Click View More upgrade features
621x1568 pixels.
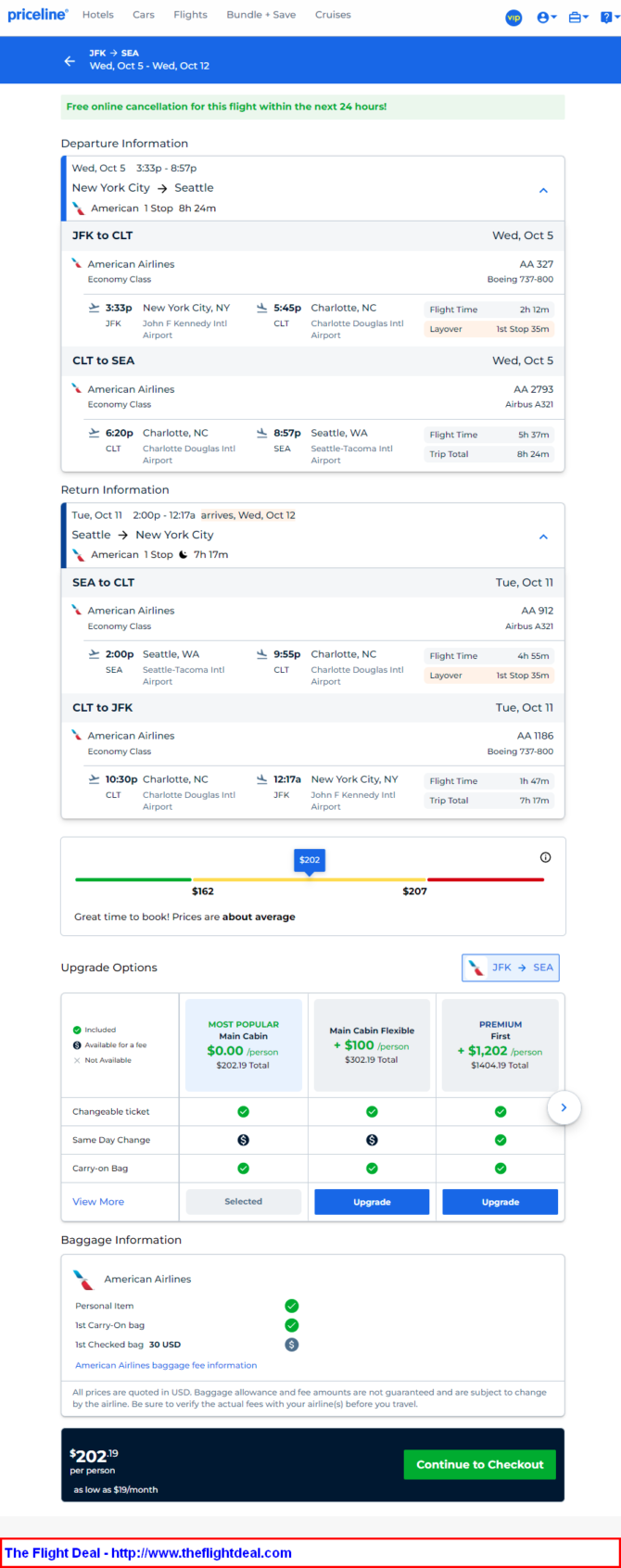[98, 1202]
